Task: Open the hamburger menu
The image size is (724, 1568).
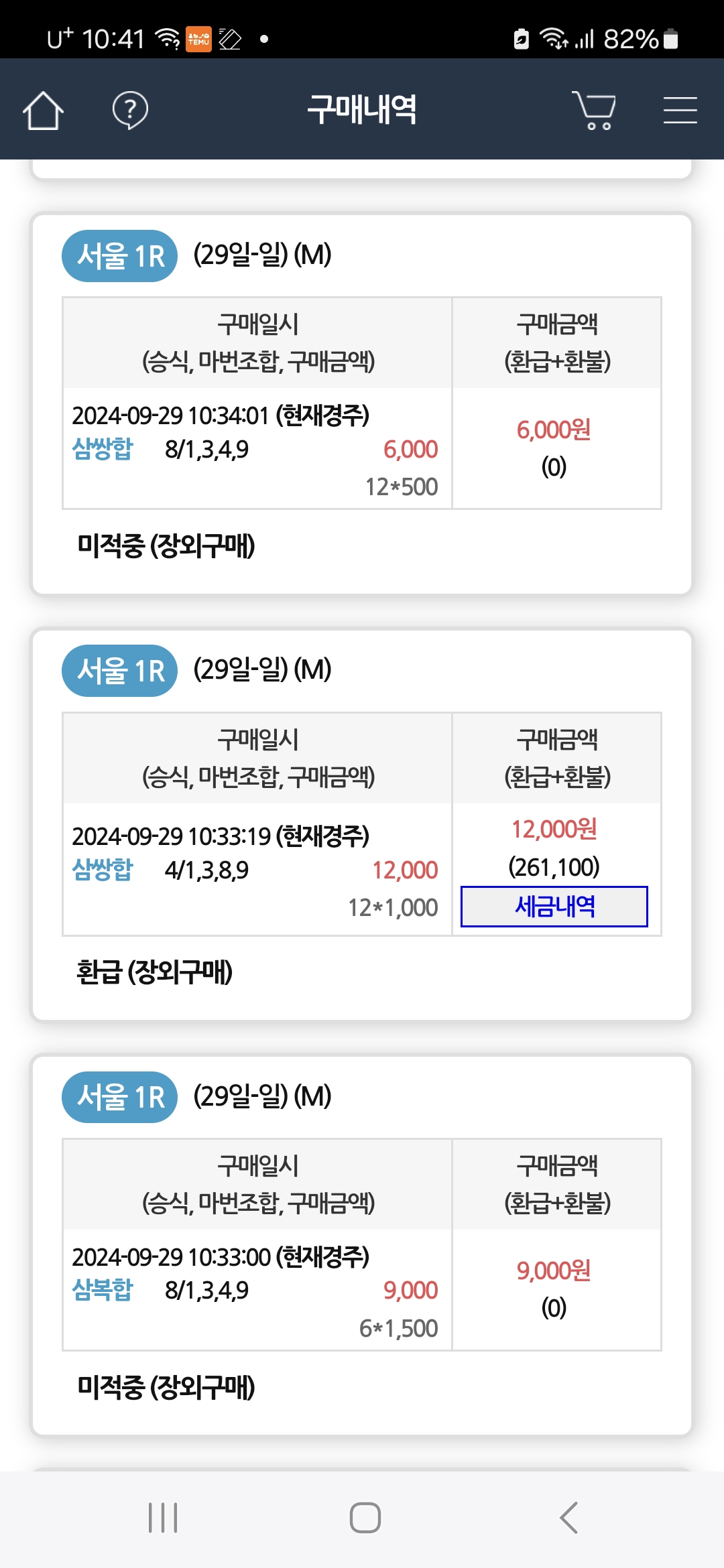Action: pos(680,110)
